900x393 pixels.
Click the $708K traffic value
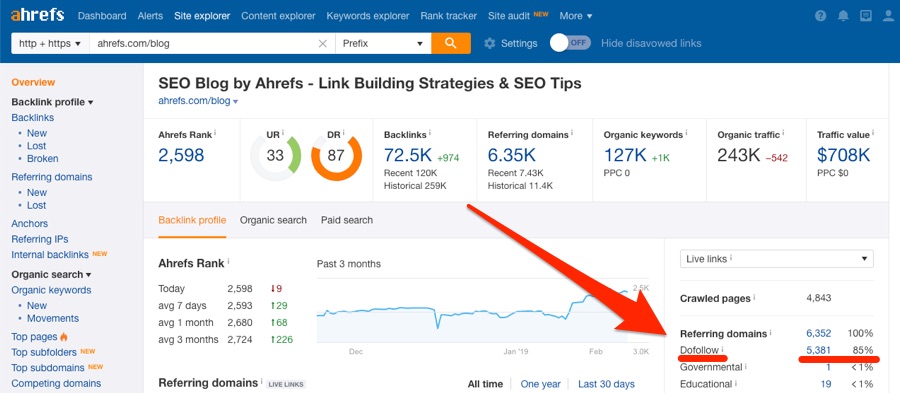click(x=844, y=155)
